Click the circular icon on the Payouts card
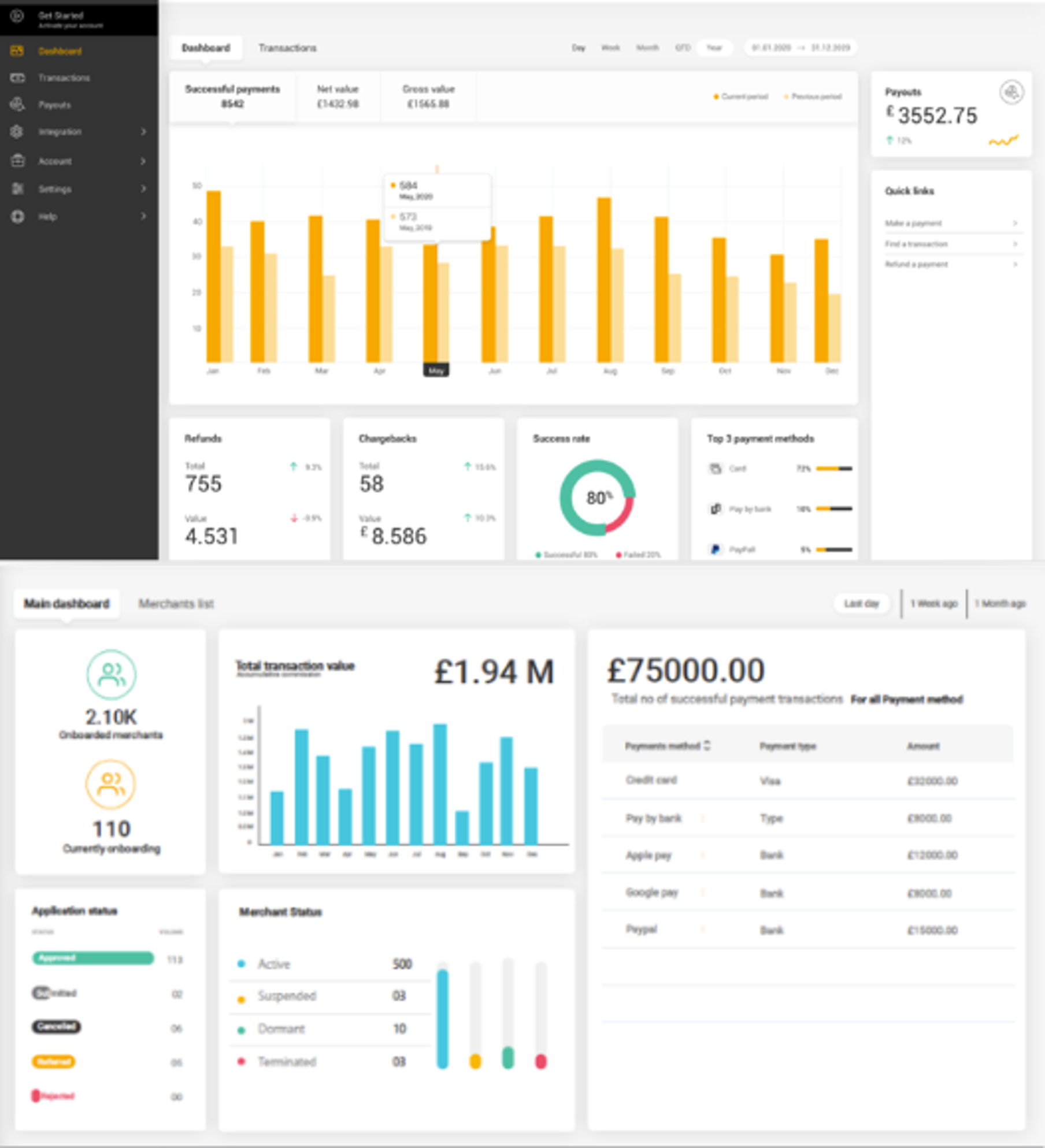This screenshot has width=1045, height=1148. (1011, 92)
